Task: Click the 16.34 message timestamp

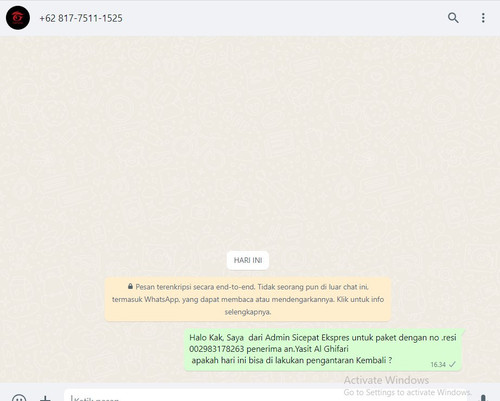Action: click(x=438, y=364)
